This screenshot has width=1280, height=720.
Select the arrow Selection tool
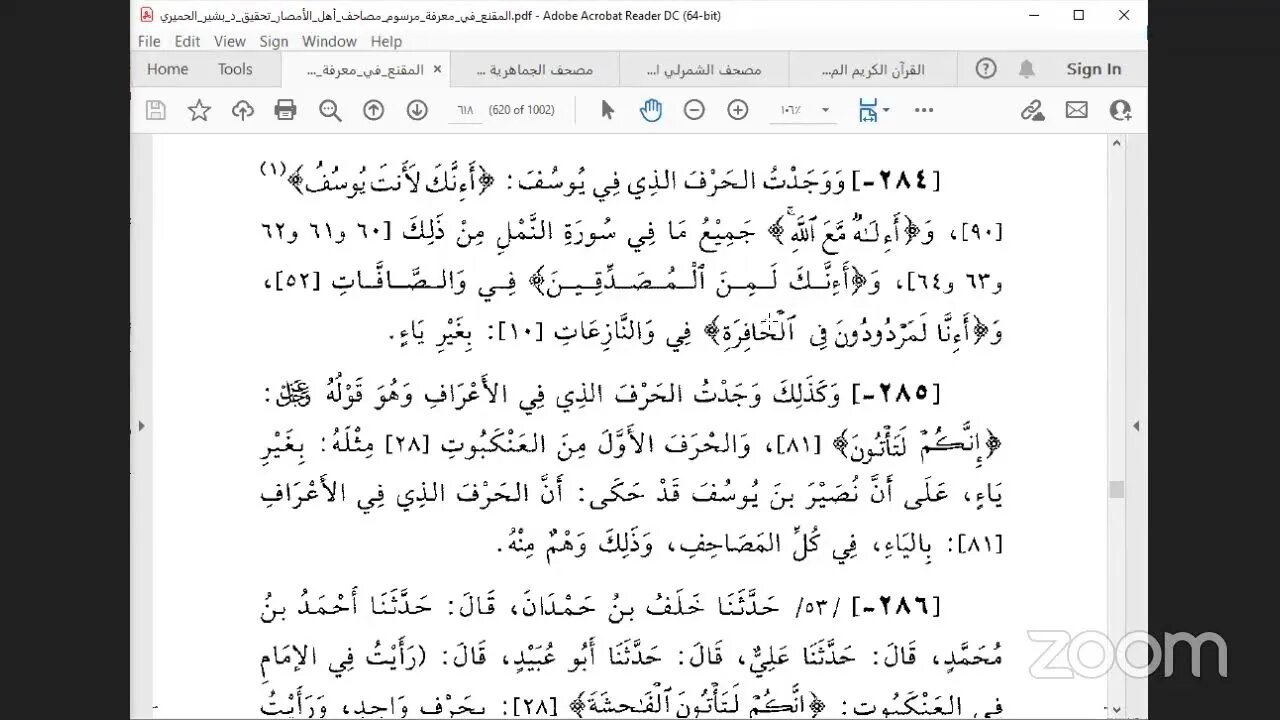(x=607, y=110)
